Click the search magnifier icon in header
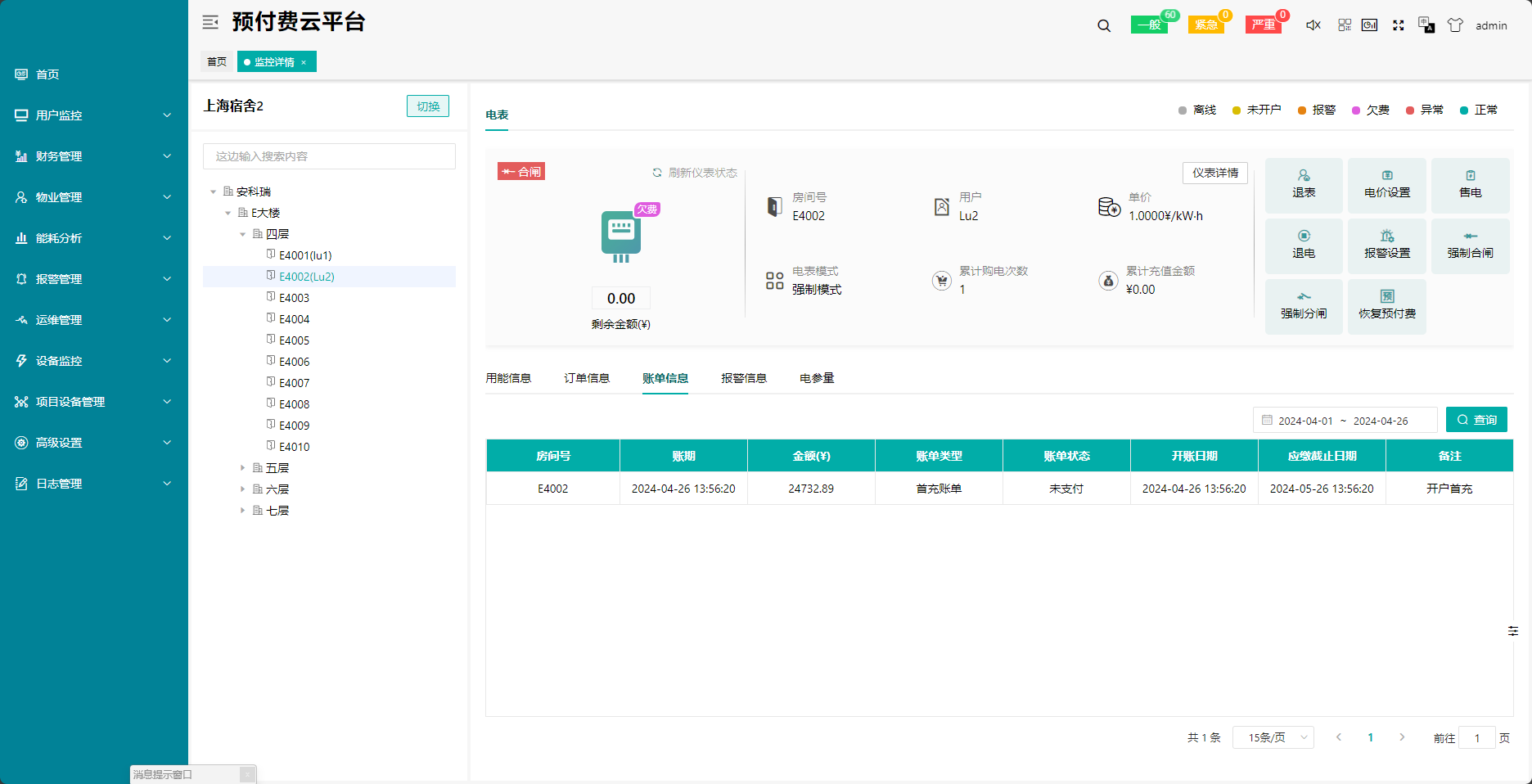This screenshot has height=784, width=1532. [x=1104, y=25]
